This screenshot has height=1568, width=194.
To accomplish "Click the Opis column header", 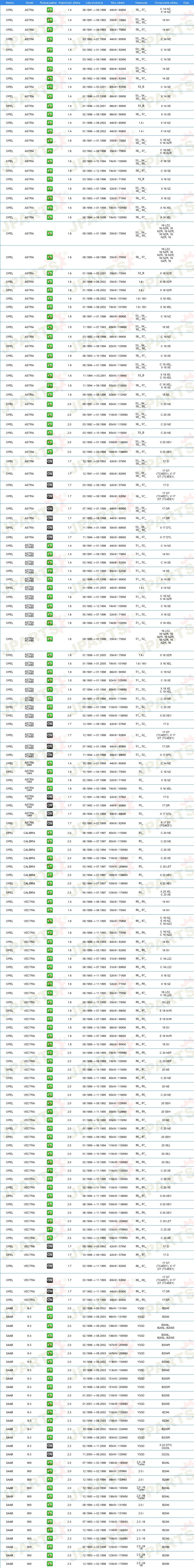I will point(186,3).
